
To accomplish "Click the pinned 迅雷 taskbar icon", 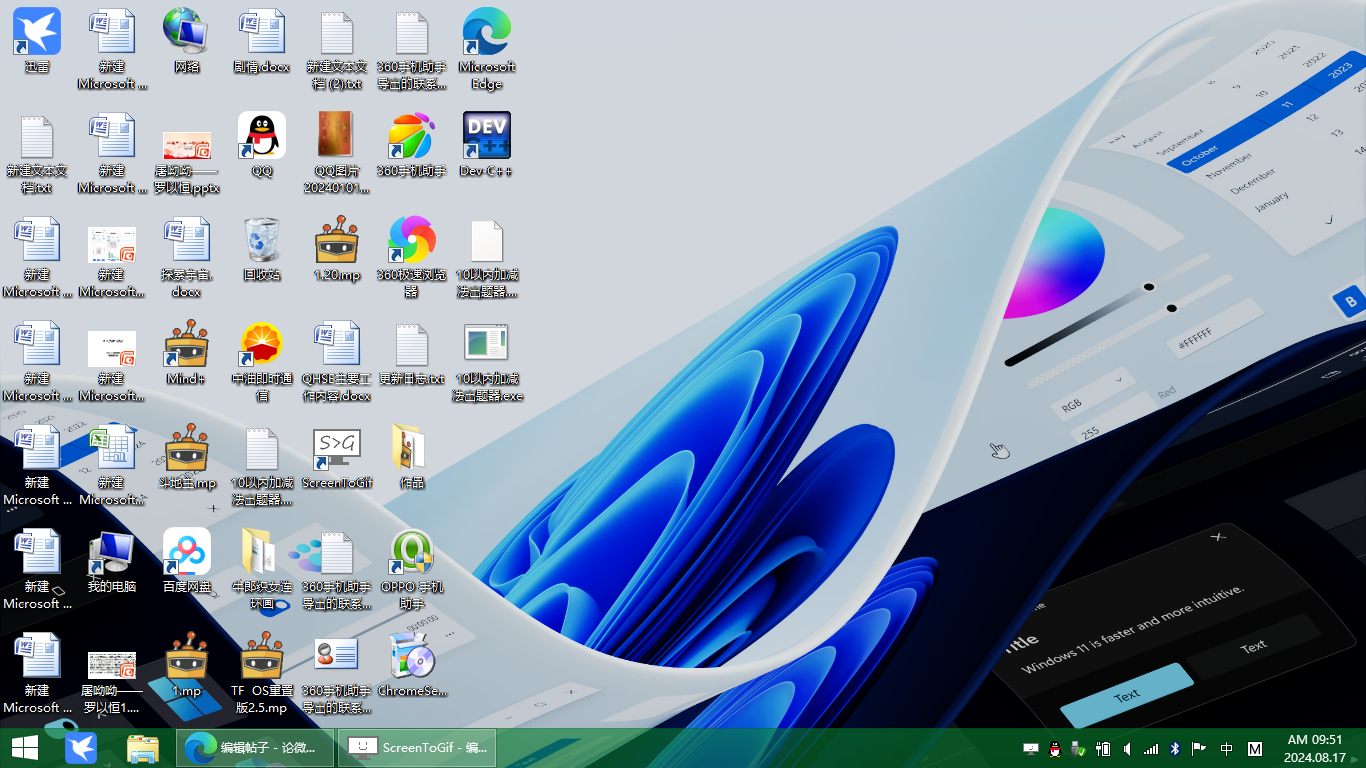I will 81,747.
